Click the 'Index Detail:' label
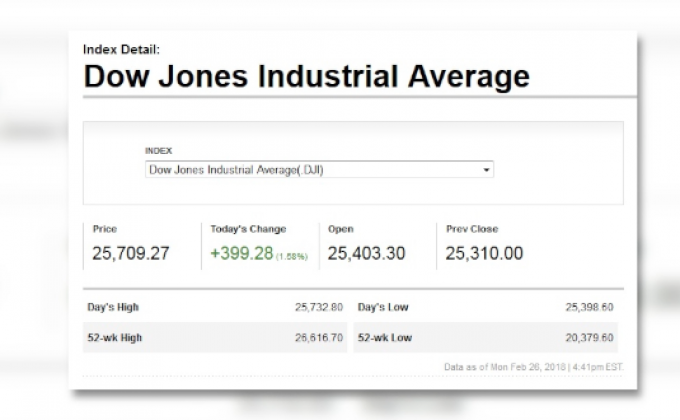The image size is (680, 420). [x=121, y=48]
